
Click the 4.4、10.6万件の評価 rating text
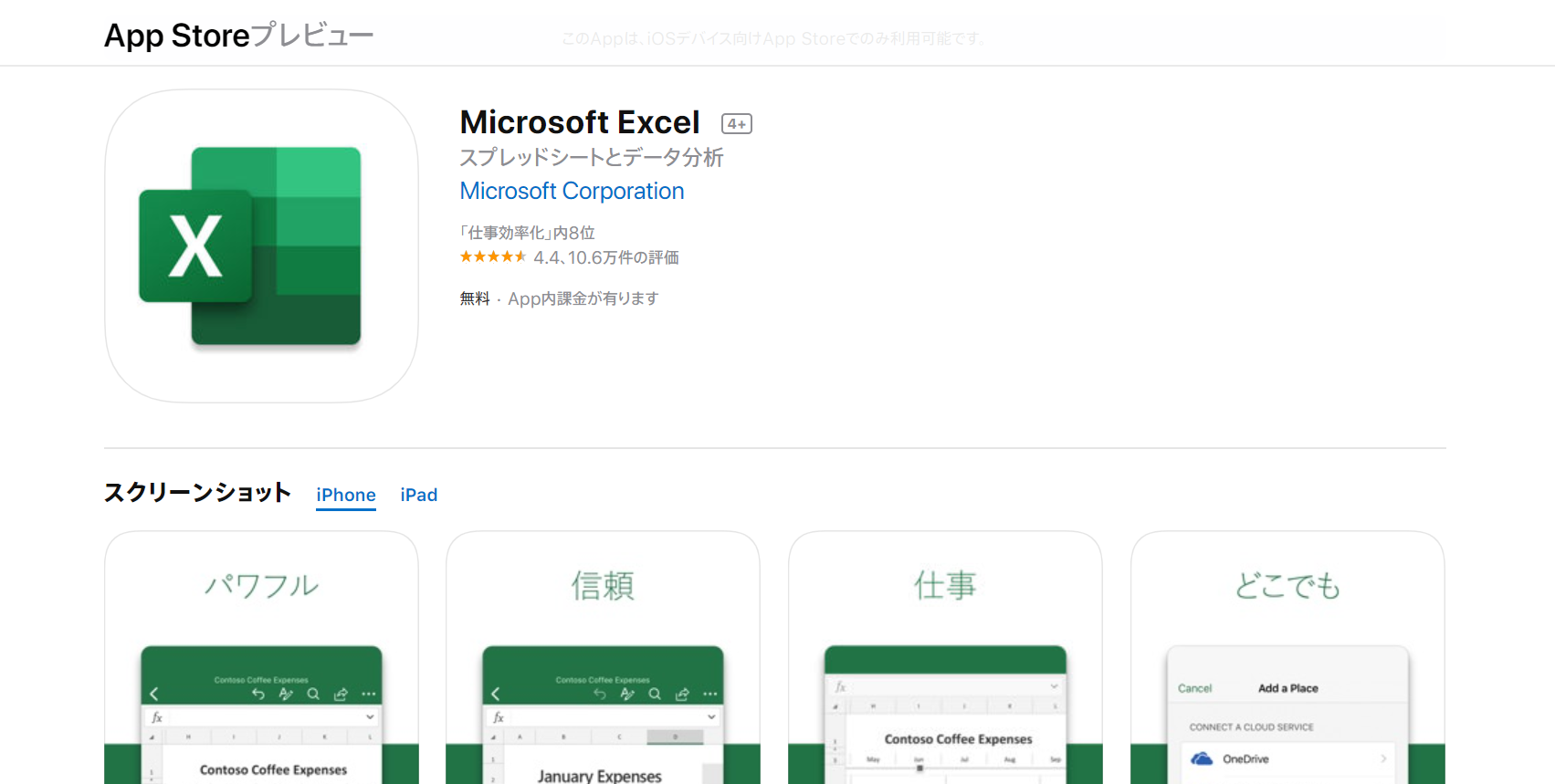pyautogui.click(x=606, y=257)
